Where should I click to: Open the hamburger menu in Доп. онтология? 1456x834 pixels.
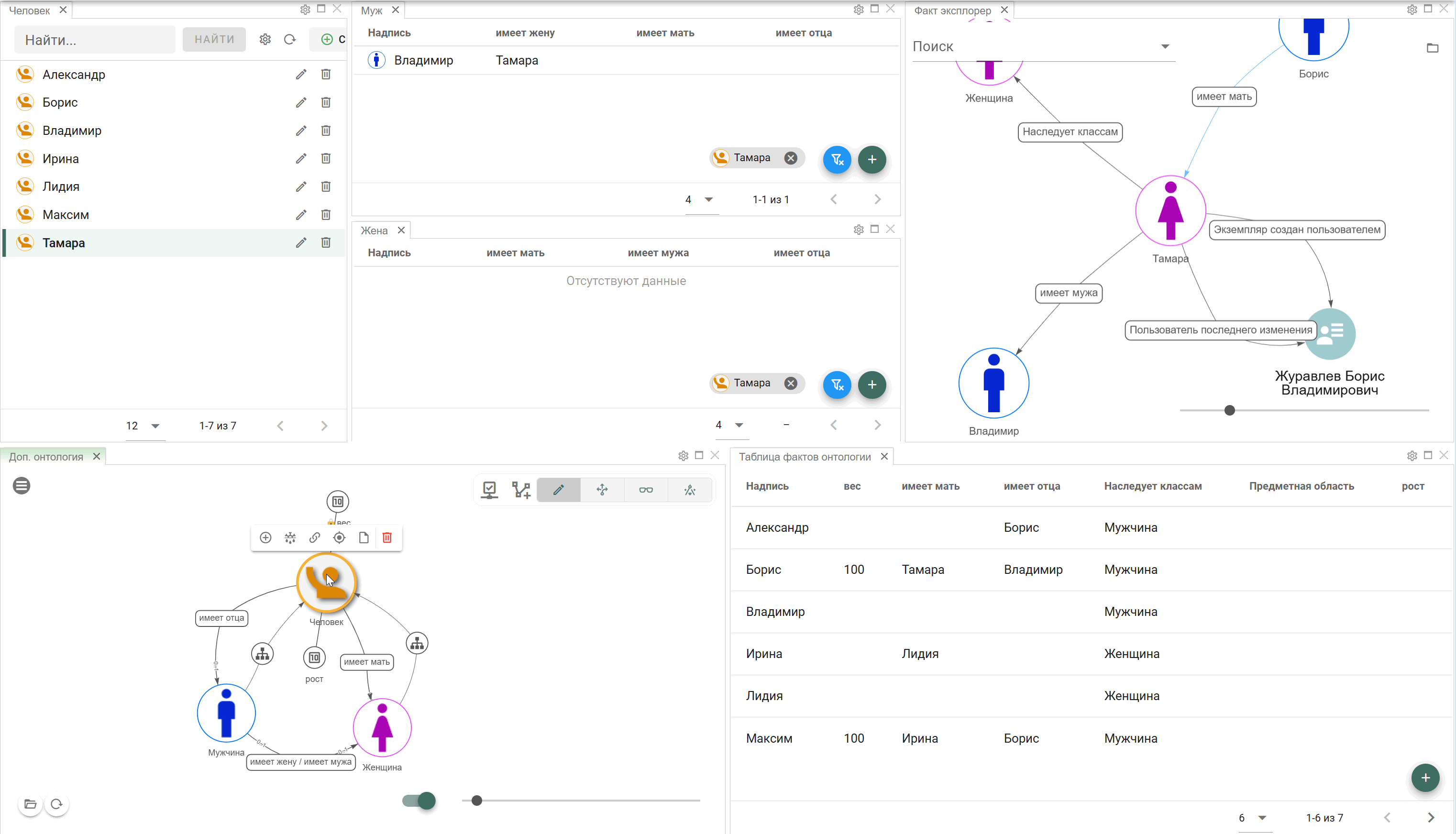coord(22,486)
